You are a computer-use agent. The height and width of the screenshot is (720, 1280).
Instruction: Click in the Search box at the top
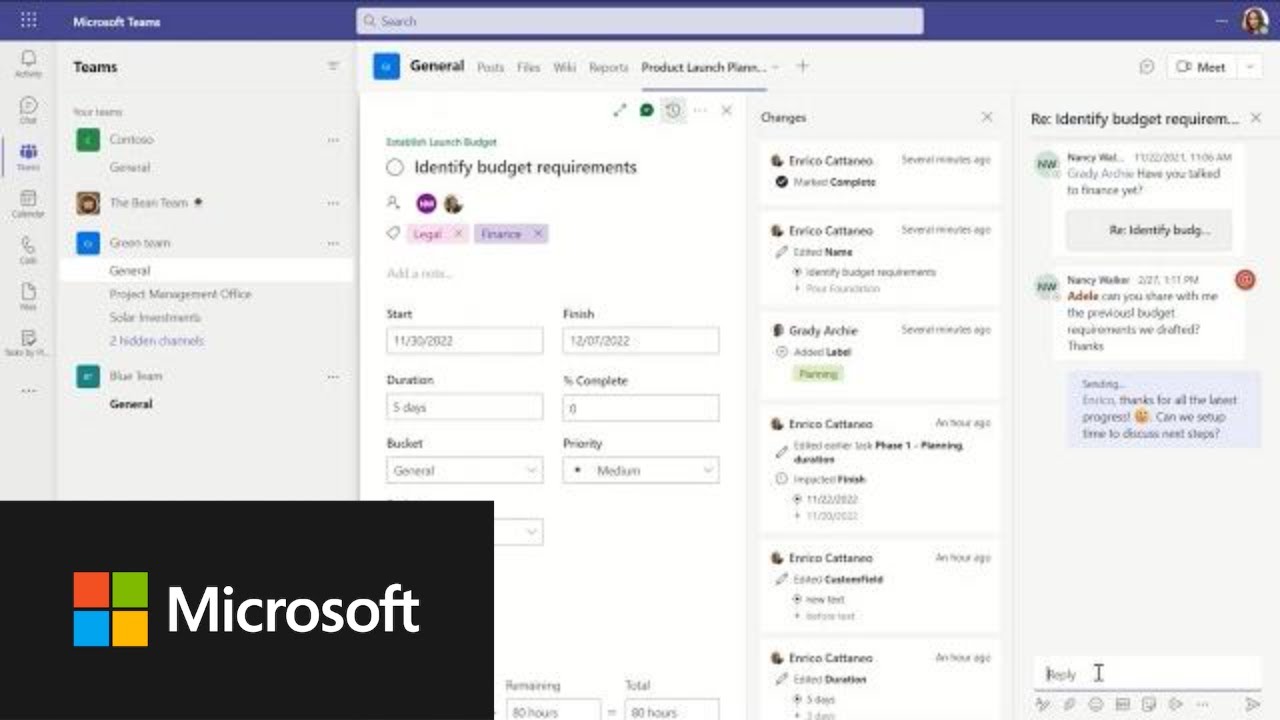click(640, 21)
